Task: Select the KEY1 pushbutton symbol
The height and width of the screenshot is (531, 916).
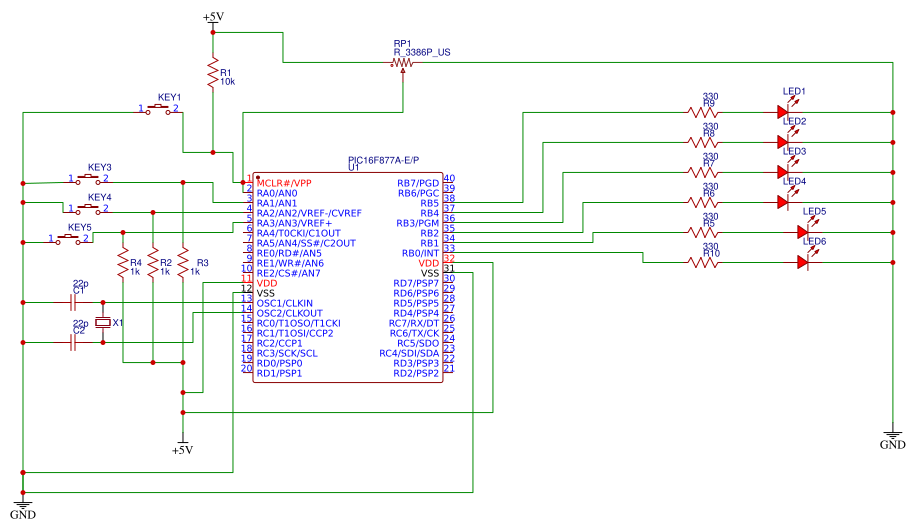Action: 159,109
